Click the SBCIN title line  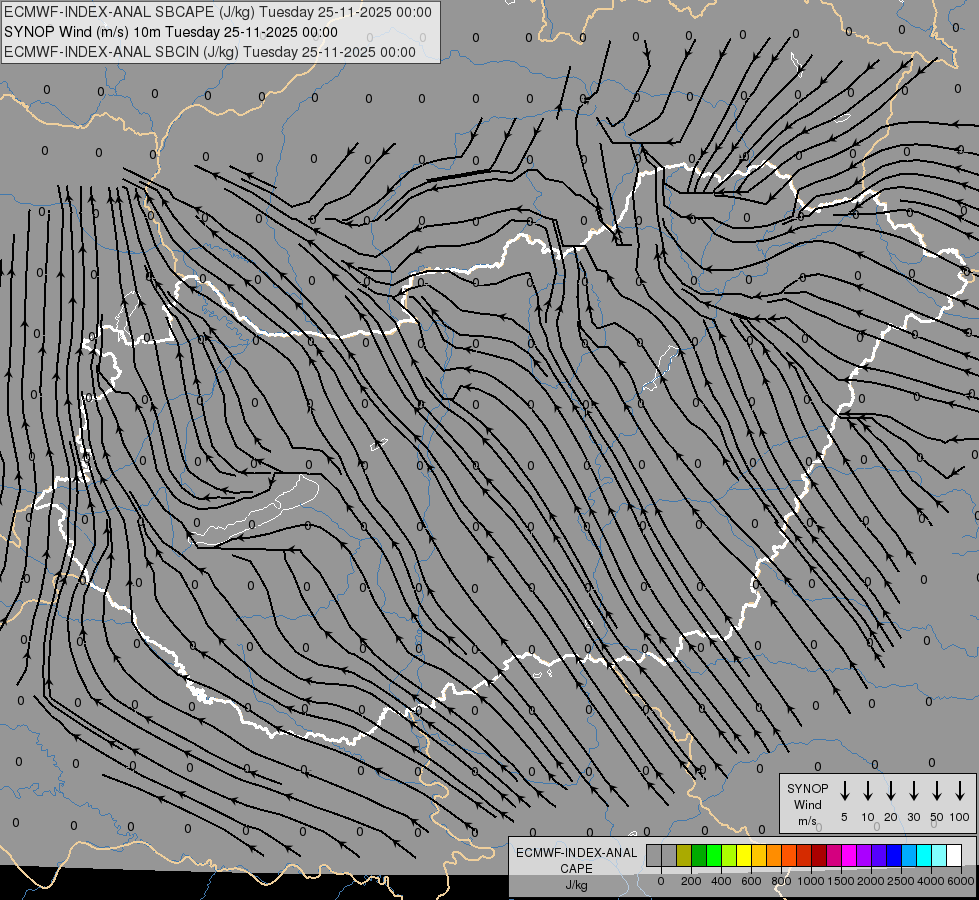(210, 52)
